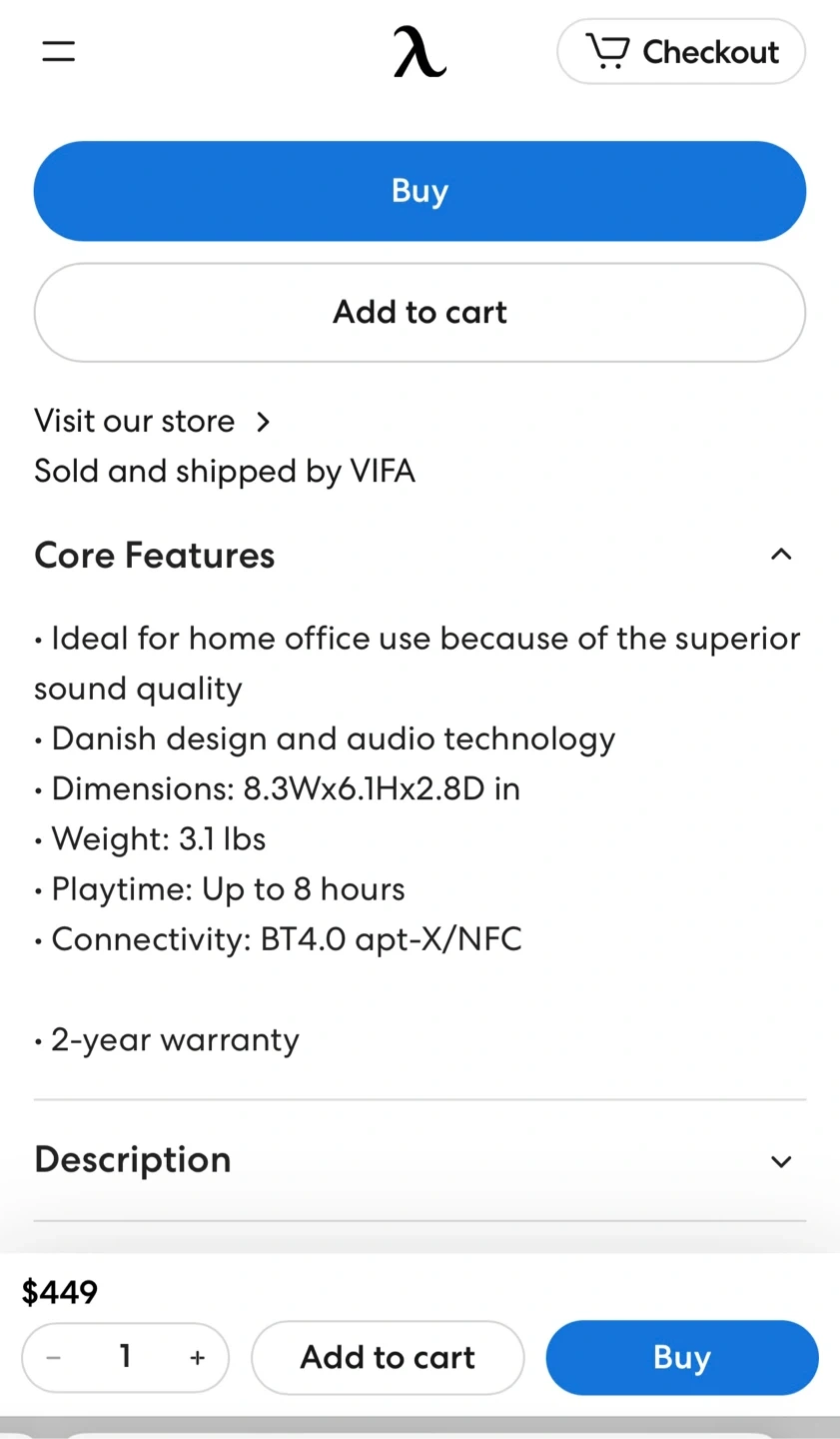
Task: Open the Description section heading
Action: (x=133, y=1159)
